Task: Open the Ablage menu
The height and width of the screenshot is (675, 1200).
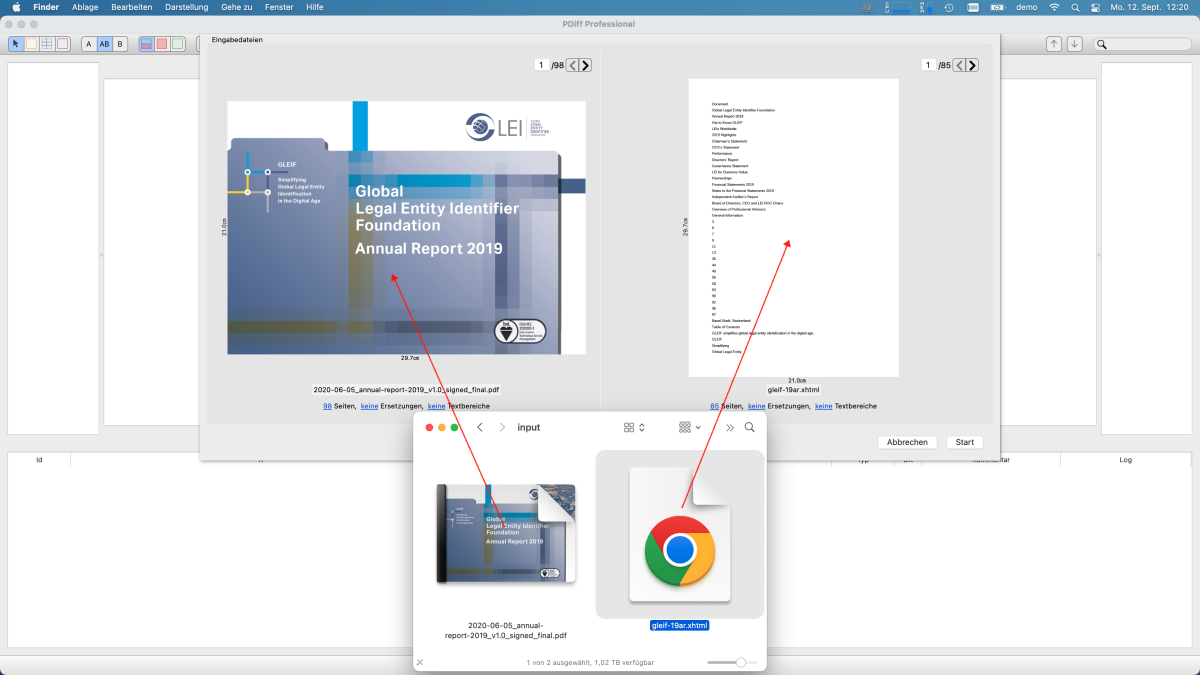Action: [85, 7]
